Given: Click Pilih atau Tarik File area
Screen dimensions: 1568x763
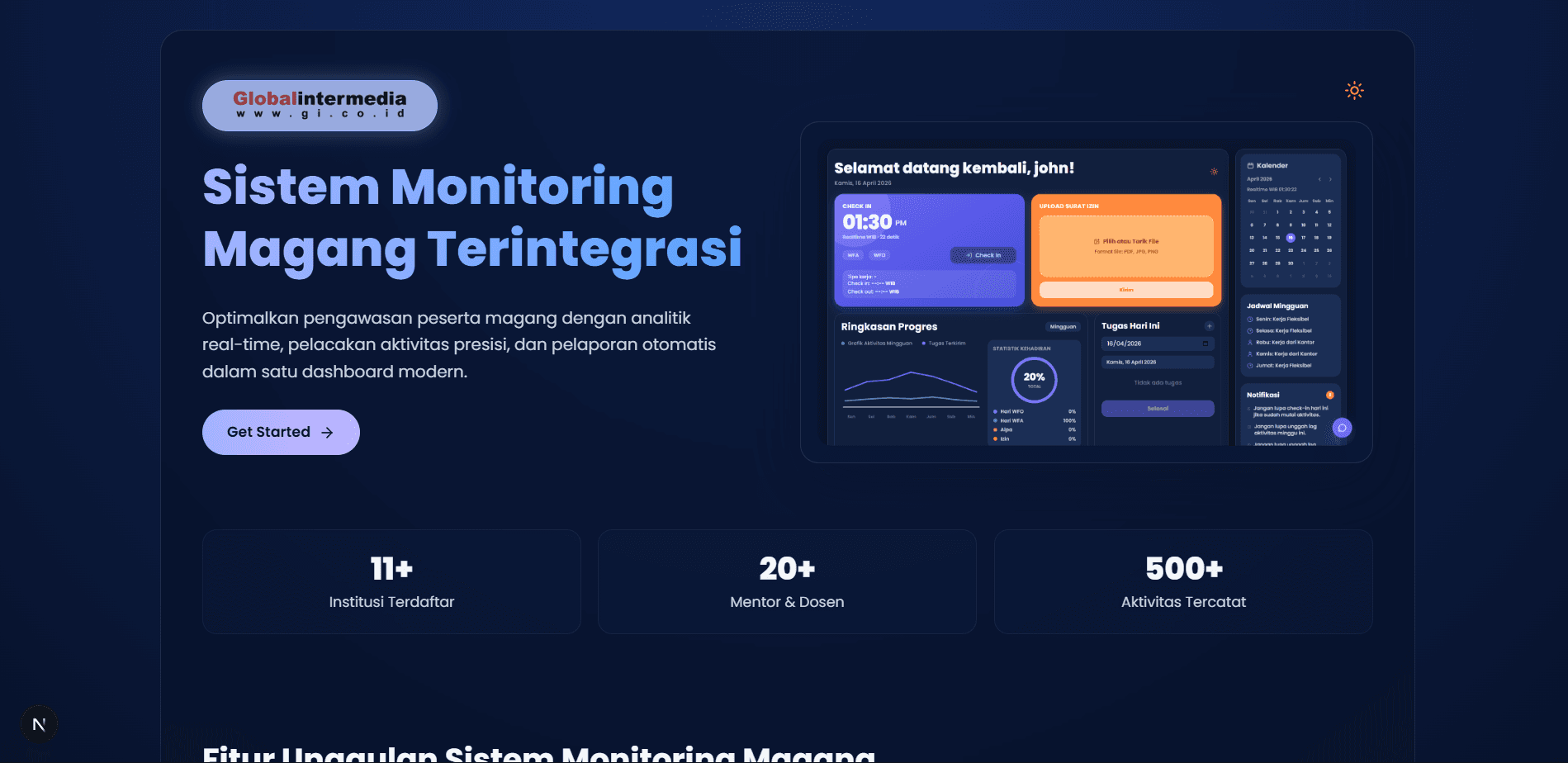Looking at the screenshot, I should tap(1126, 246).
